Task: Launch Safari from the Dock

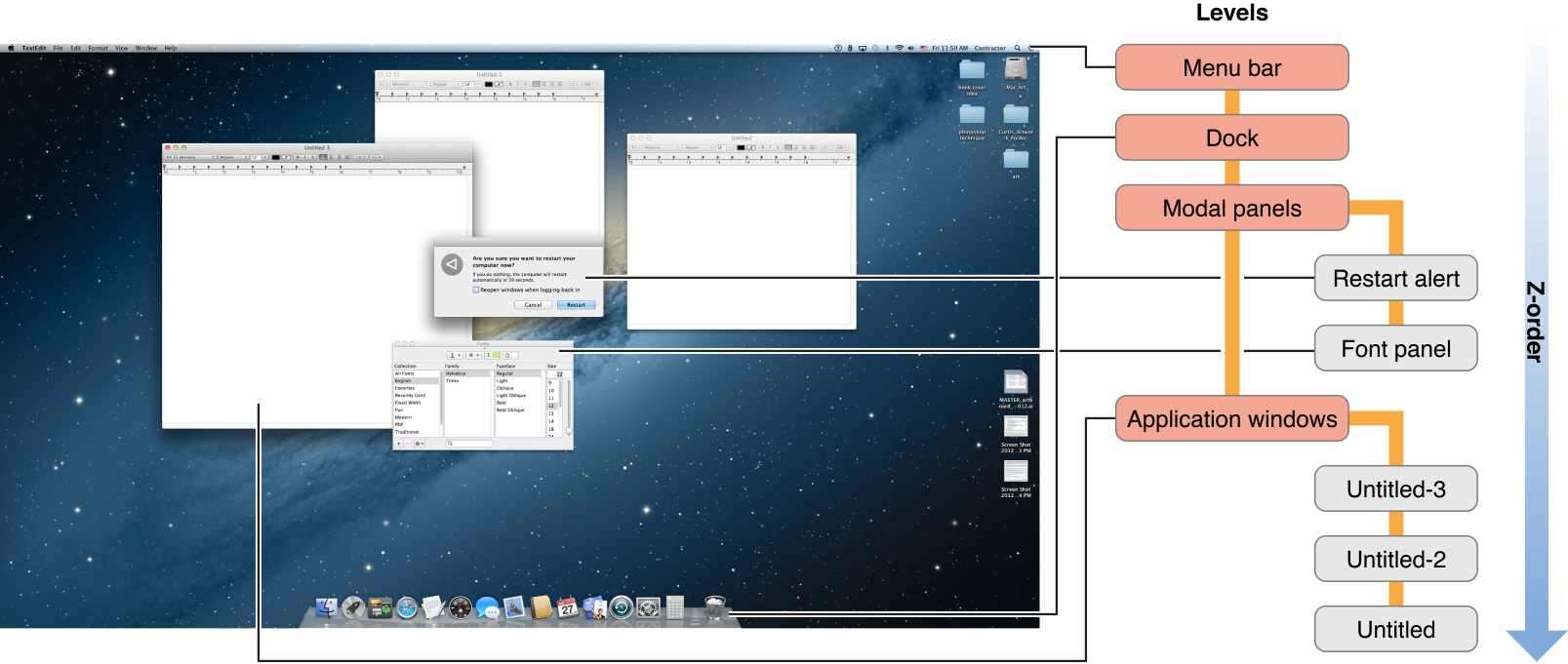Action: coord(407,608)
